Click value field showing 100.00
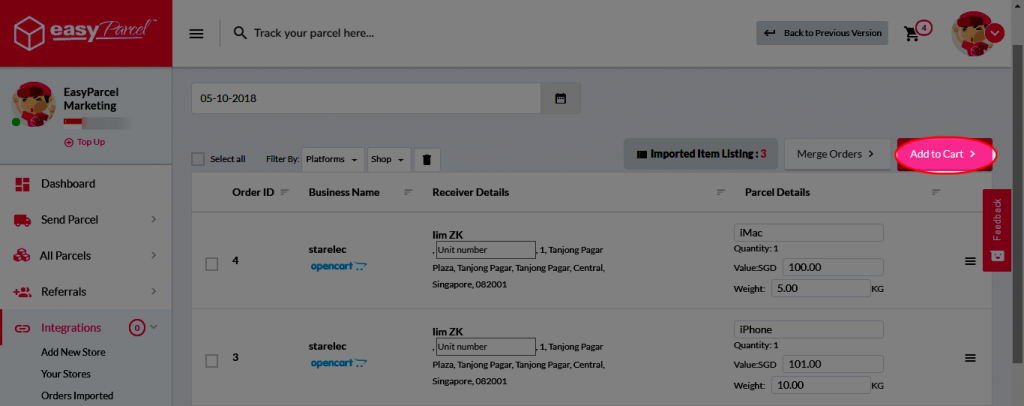Image resolution: width=1024 pixels, height=406 pixels. tap(833, 267)
